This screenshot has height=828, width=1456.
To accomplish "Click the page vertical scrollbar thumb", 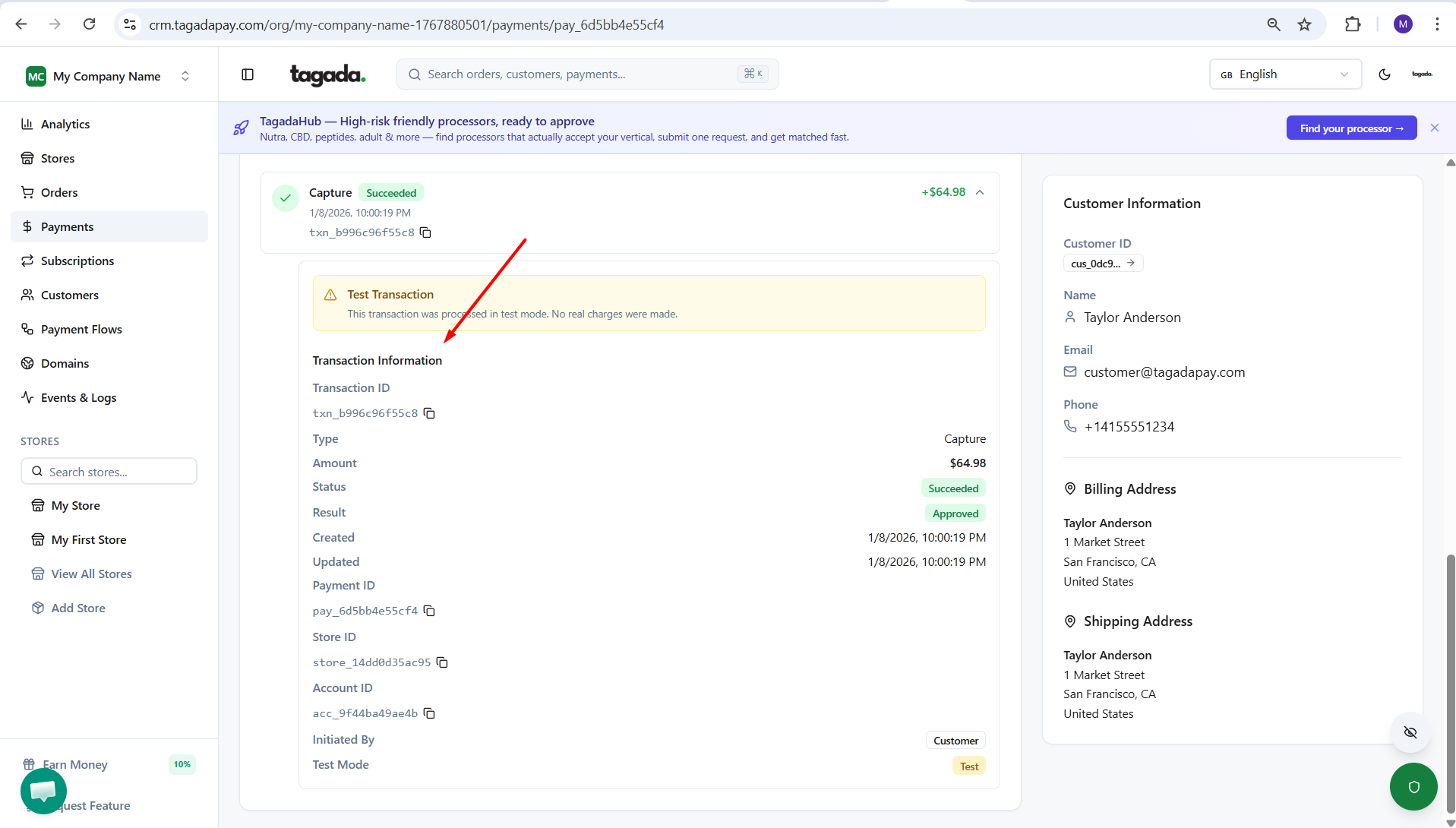I will (1450, 684).
